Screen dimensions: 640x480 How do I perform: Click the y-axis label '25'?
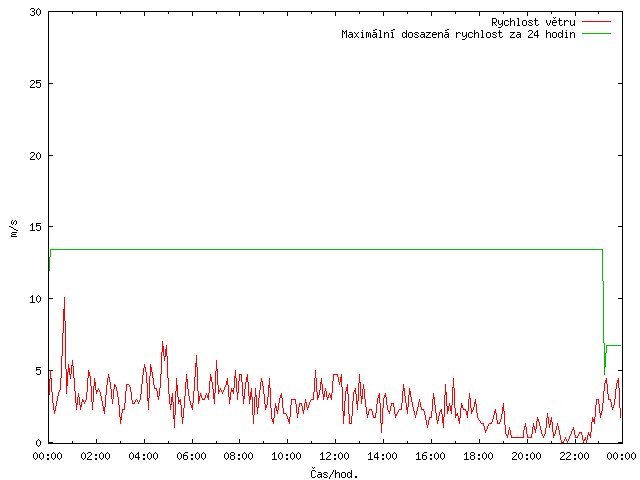point(36,84)
